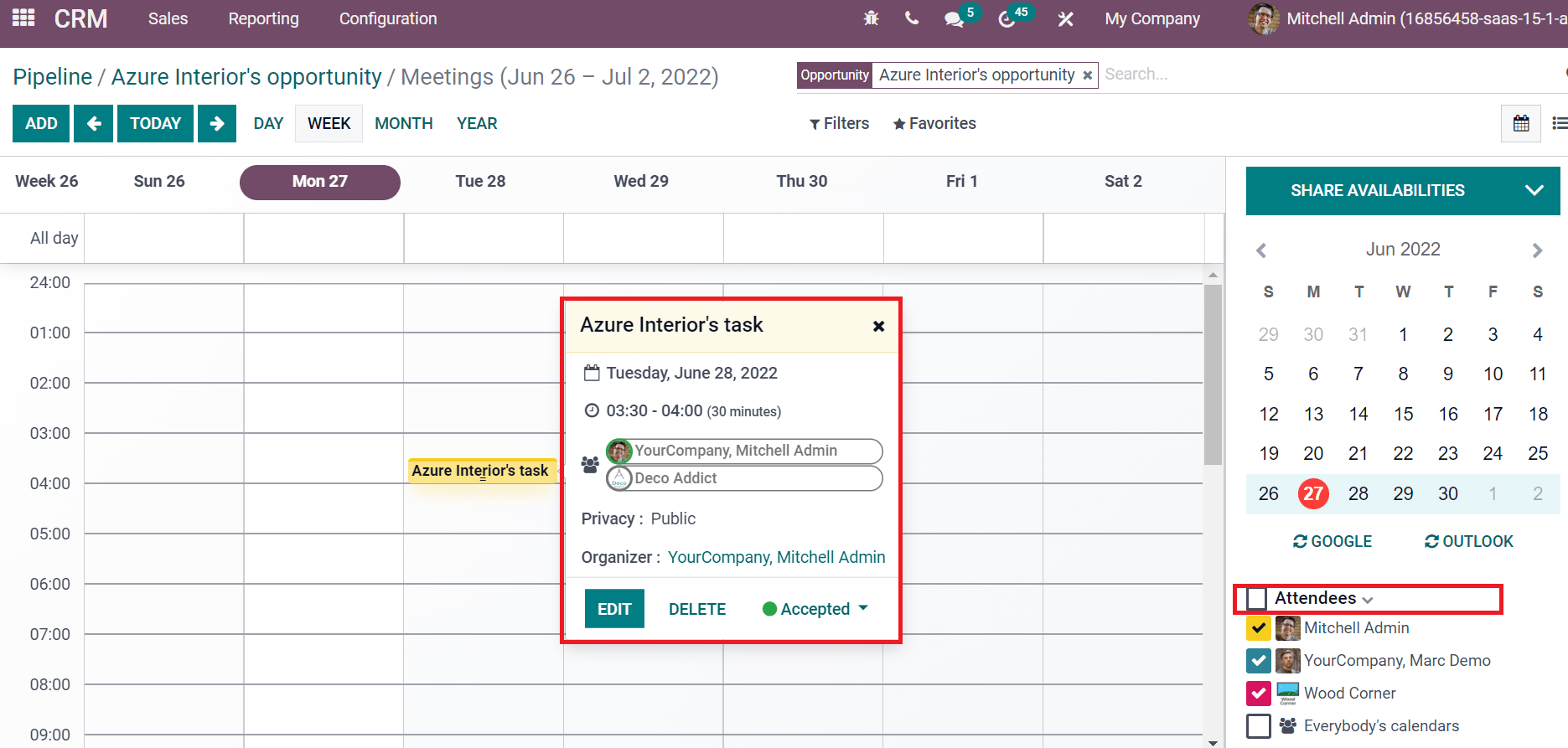This screenshot has height=748, width=1568.
Task: Click the tools wrench icon
Action: pyautogui.click(x=1065, y=18)
